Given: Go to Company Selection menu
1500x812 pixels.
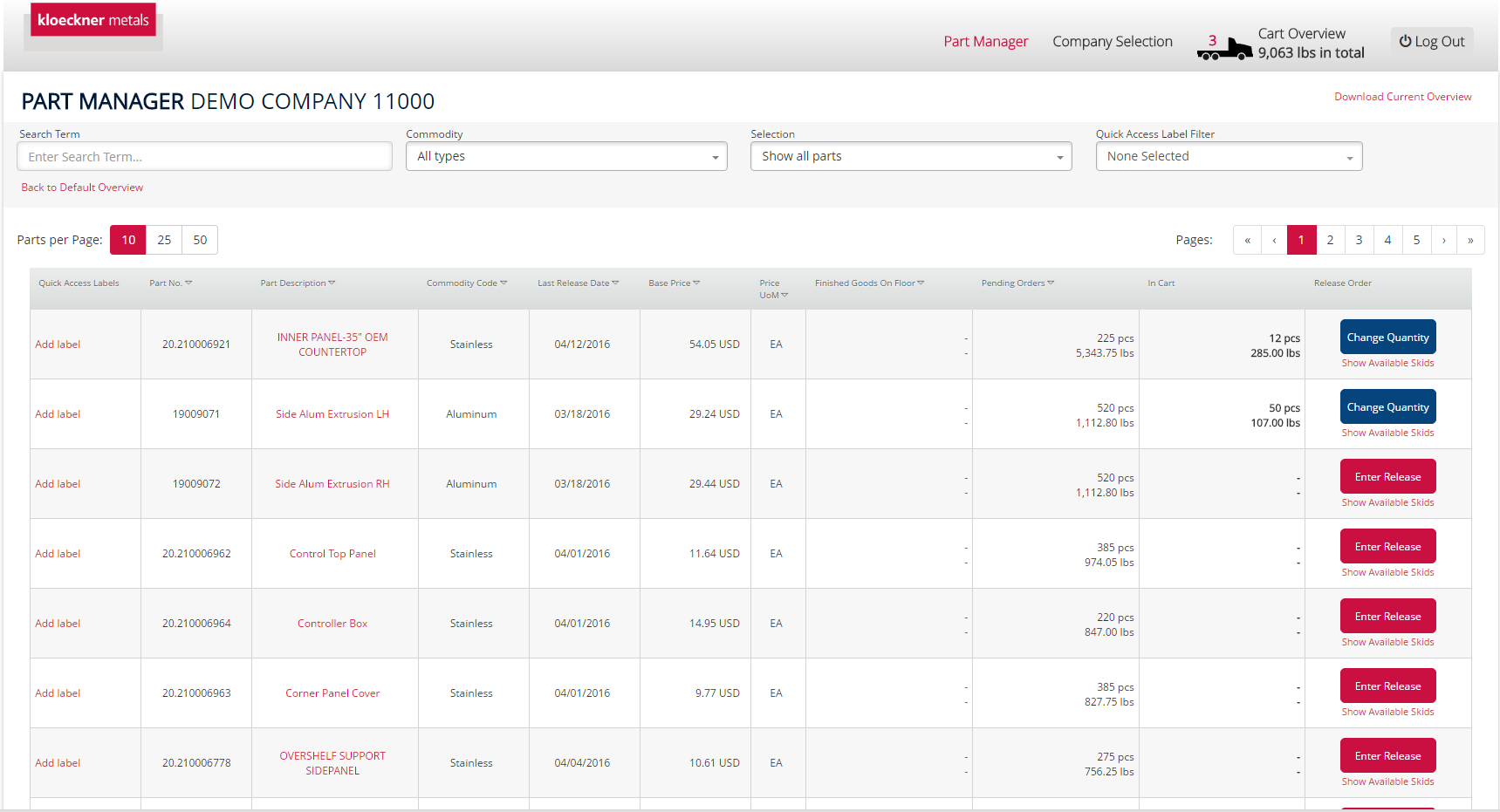Looking at the screenshot, I should 1112,41.
